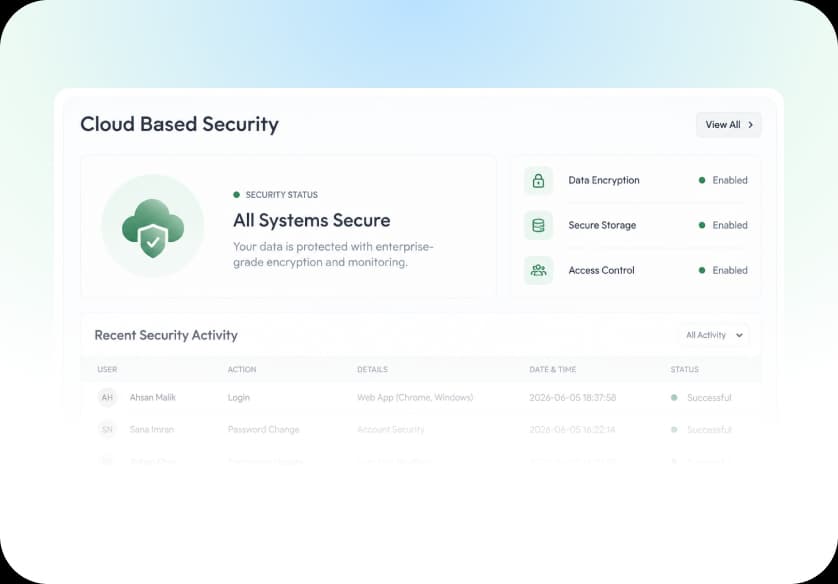
Task: Click the 2026-06-05 18:37:58 timestamp
Action: click(572, 398)
